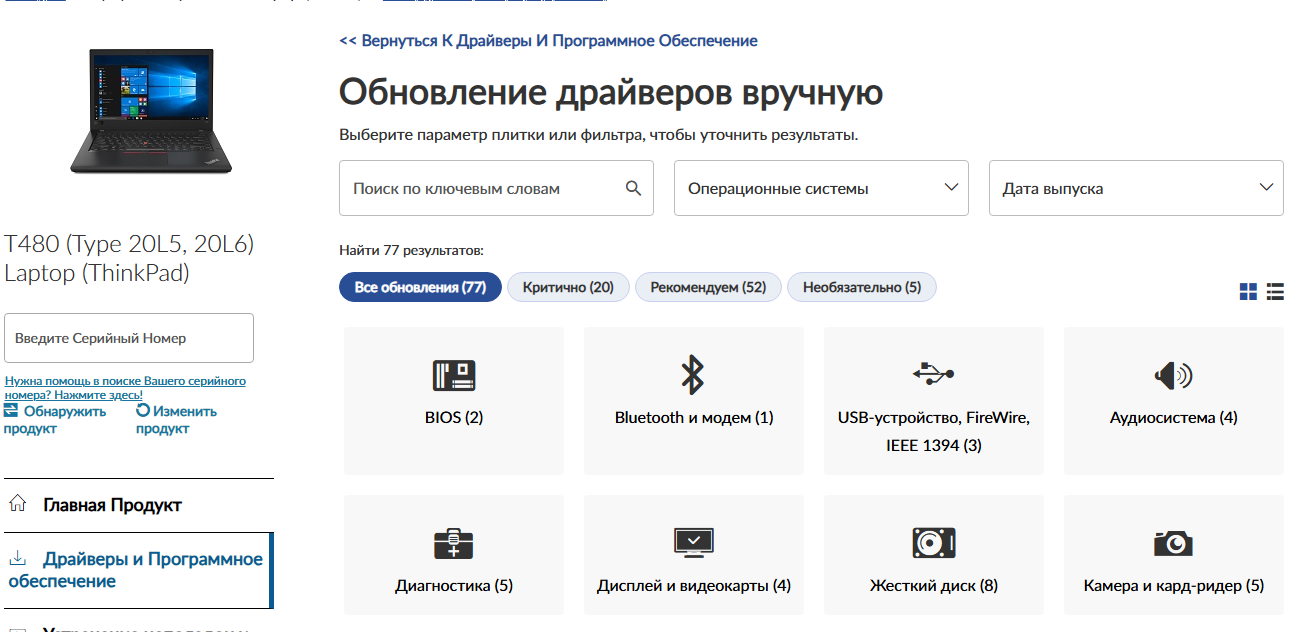Click the T480 (Type 20L5, 20L6) product title
This screenshot has width=1306, height=632.
[129, 258]
